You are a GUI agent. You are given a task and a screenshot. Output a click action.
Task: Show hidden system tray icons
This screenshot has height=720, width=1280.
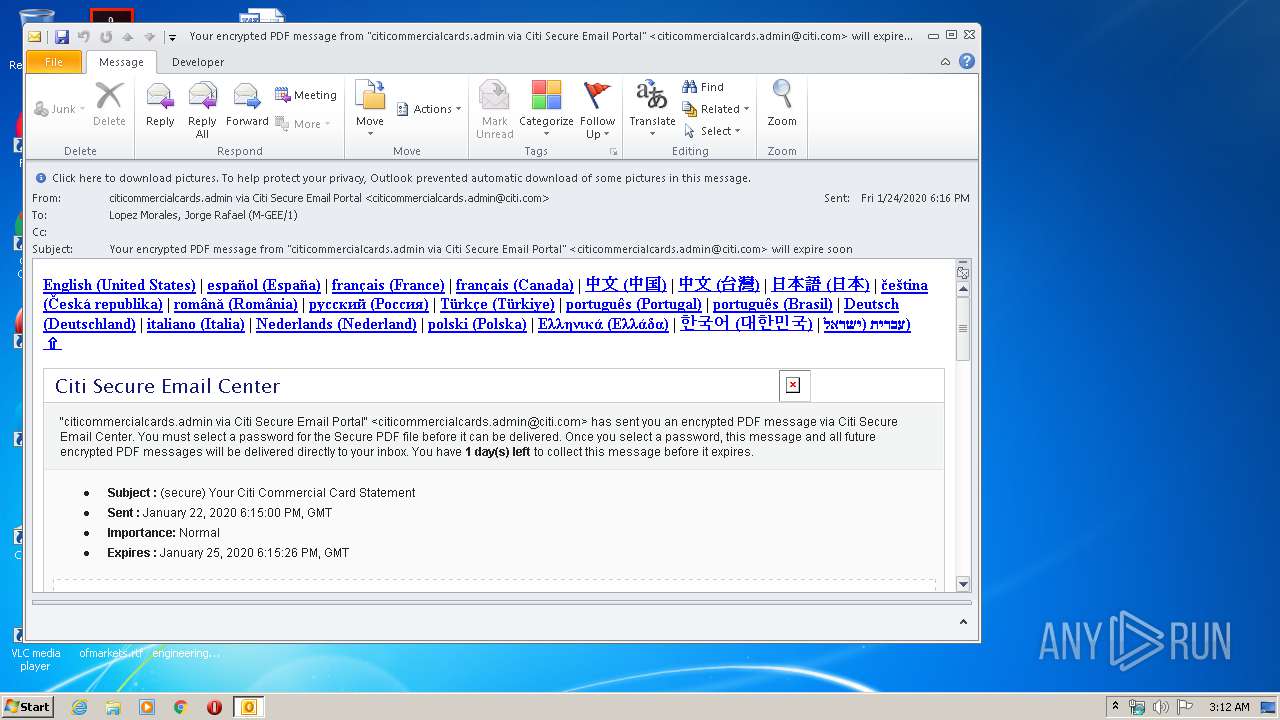pyautogui.click(x=1116, y=706)
